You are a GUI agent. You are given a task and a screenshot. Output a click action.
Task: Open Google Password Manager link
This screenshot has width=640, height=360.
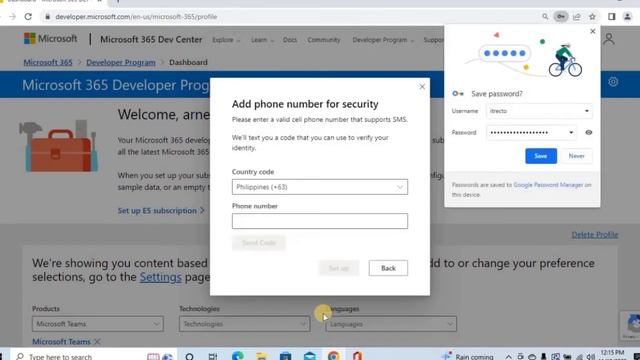(x=548, y=185)
